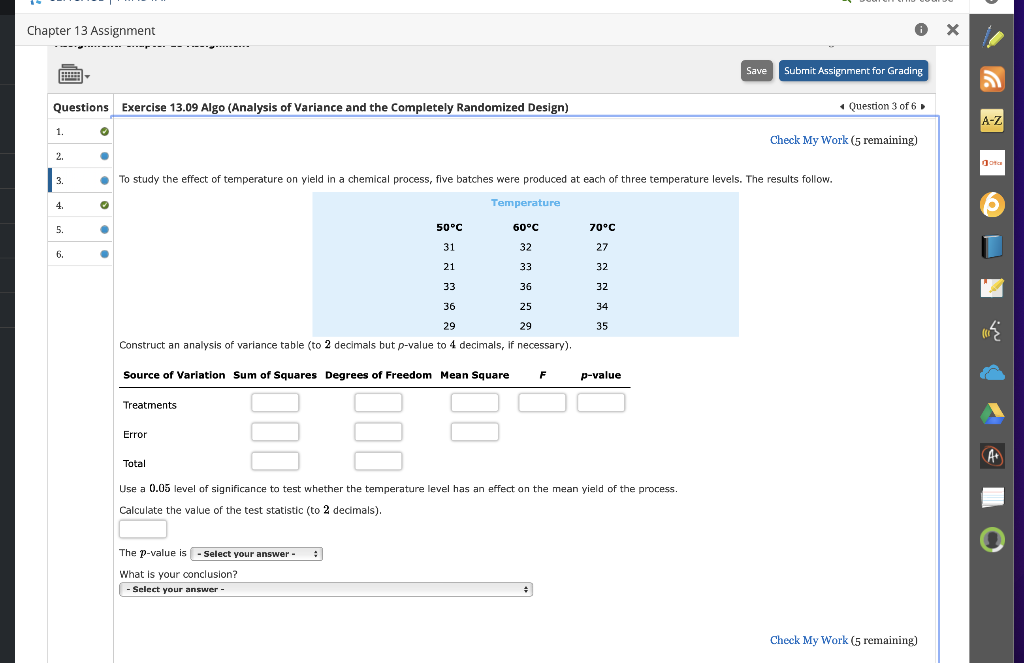Image resolution: width=1024 pixels, height=663 pixels.
Task: Click Error Mean Square input
Action: (x=475, y=432)
